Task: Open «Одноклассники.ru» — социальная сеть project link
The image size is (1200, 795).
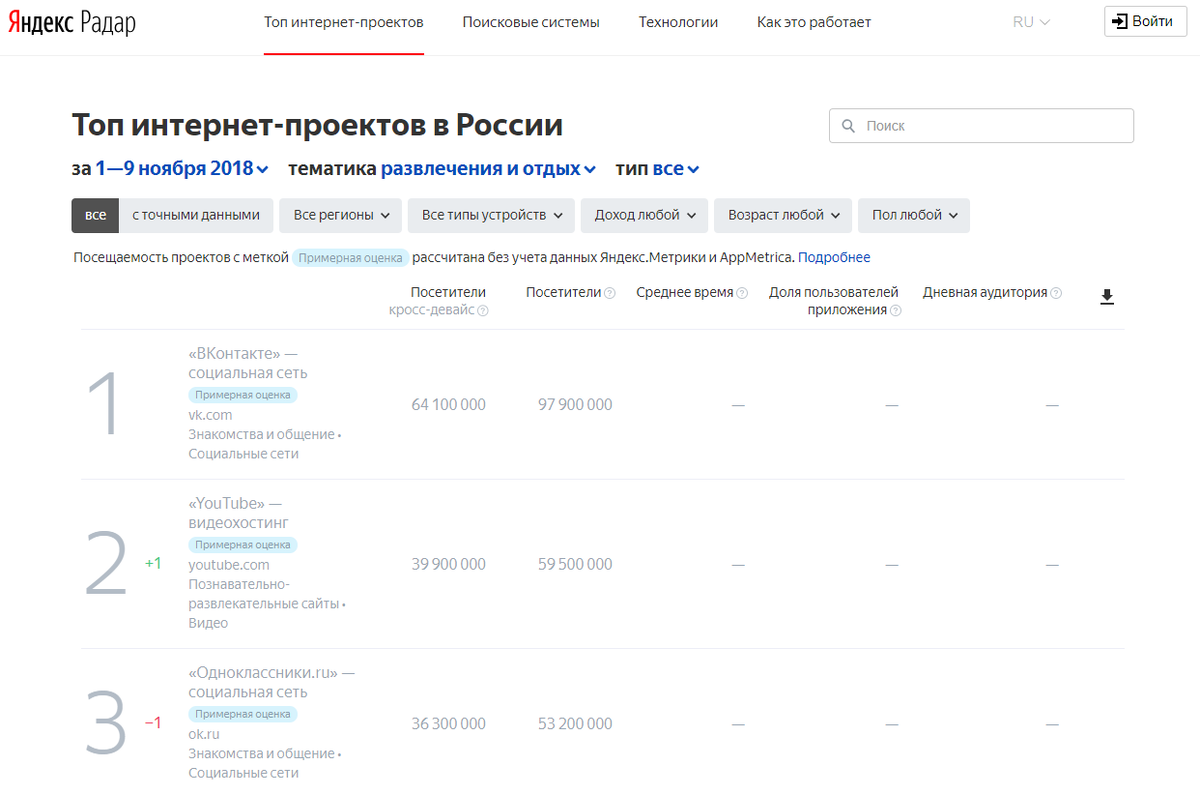Action: point(272,682)
